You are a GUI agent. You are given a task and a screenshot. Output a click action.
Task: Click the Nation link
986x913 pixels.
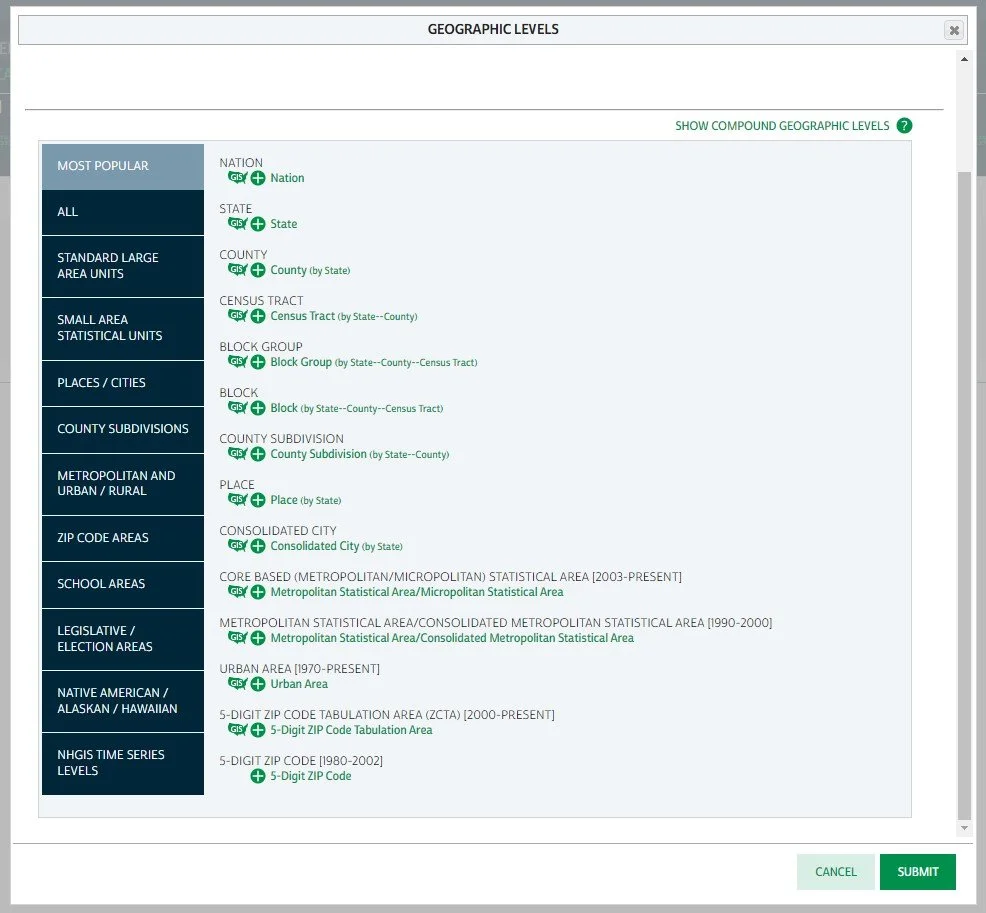pos(287,178)
